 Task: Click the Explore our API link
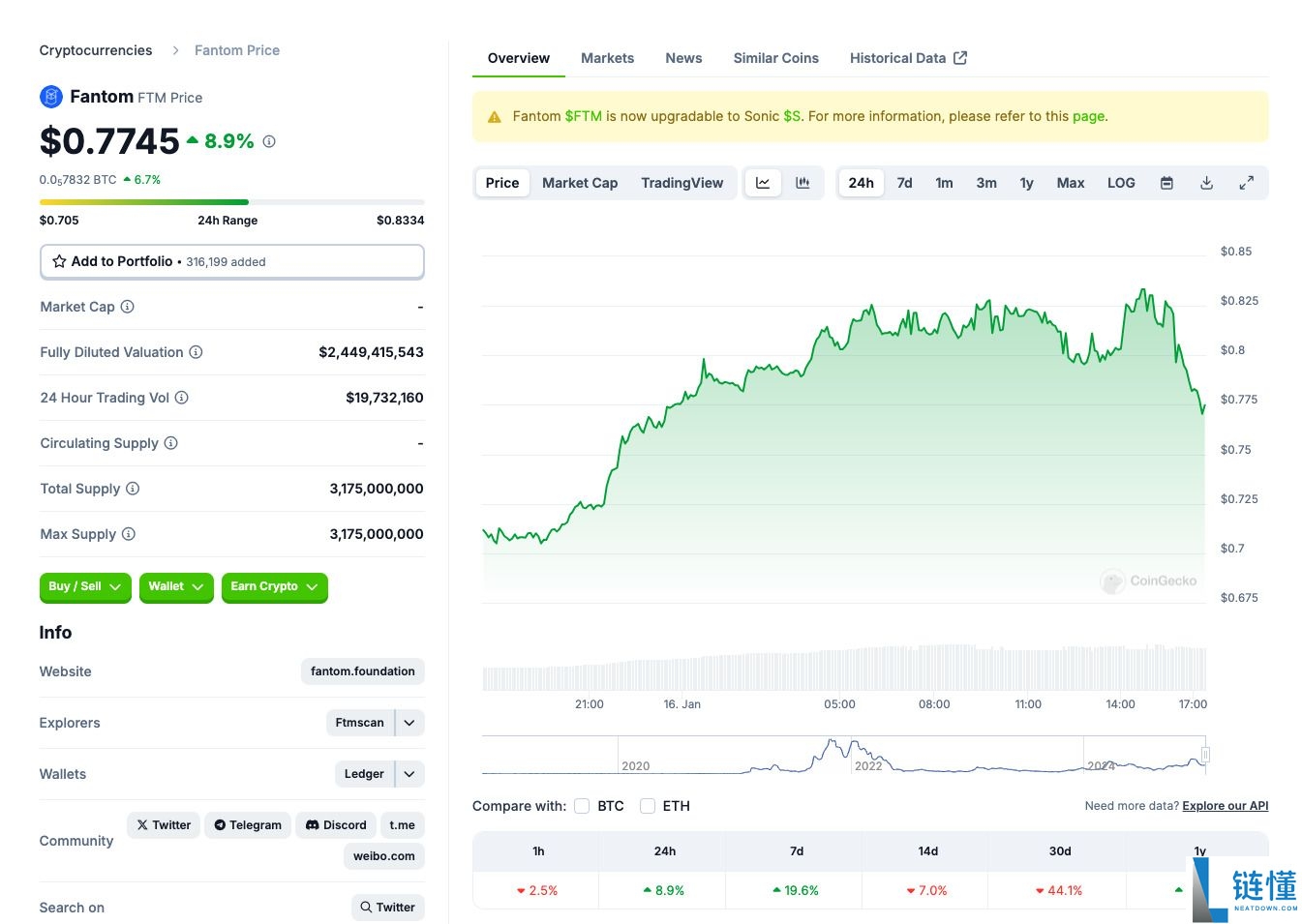point(1225,806)
